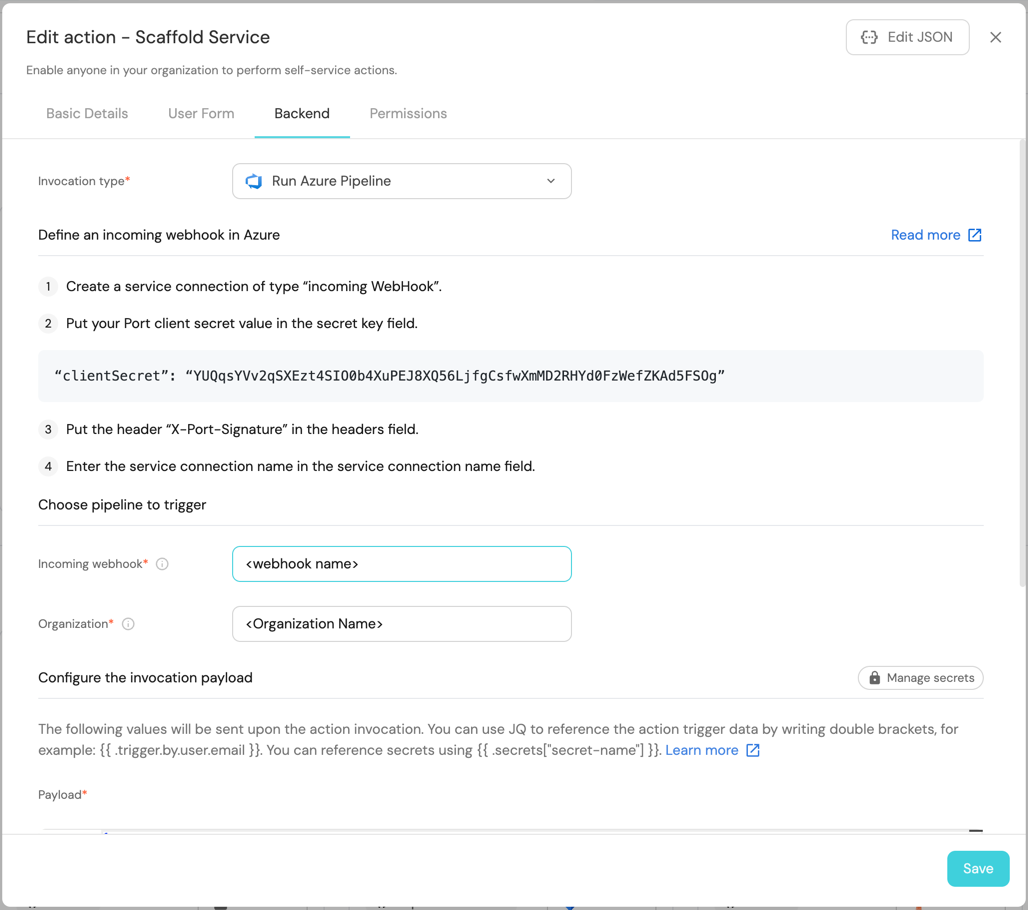Click the Manage secrets lock icon
Image resolution: width=1028 pixels, height=910 pixels.
(x=875, y=678)
